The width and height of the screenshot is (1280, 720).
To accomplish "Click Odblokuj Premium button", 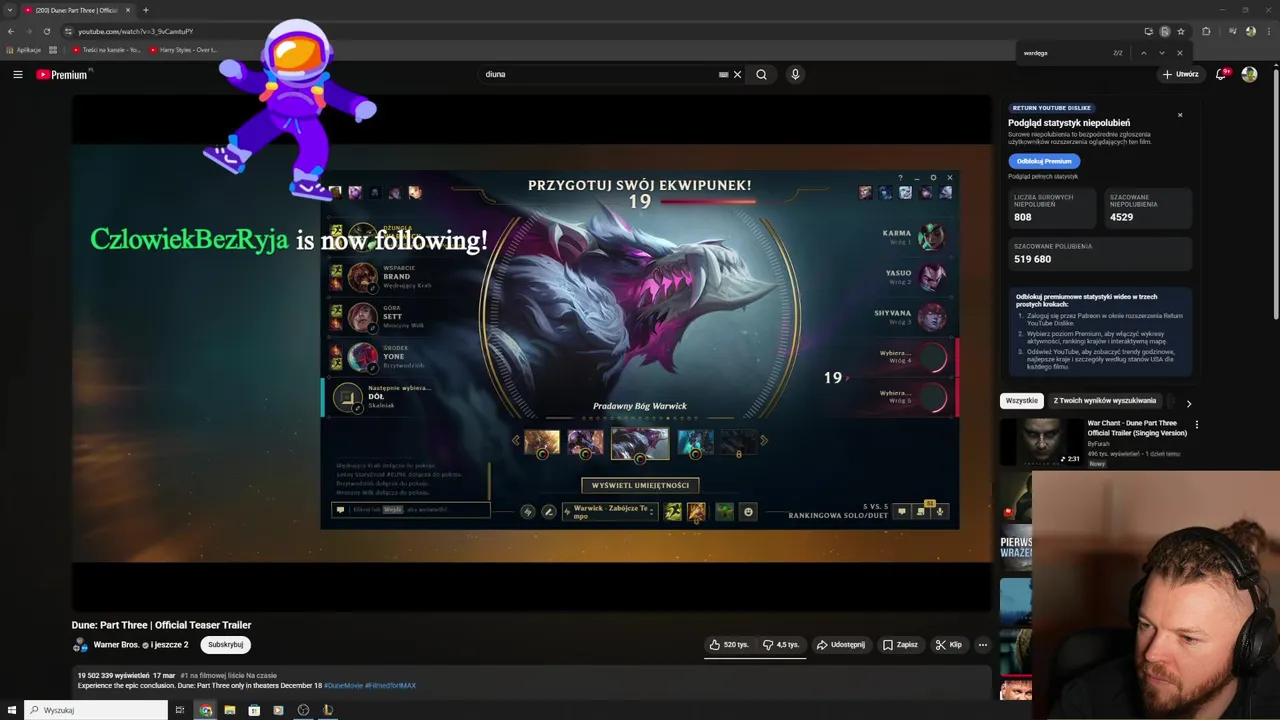I will (x=1044, y=161).
